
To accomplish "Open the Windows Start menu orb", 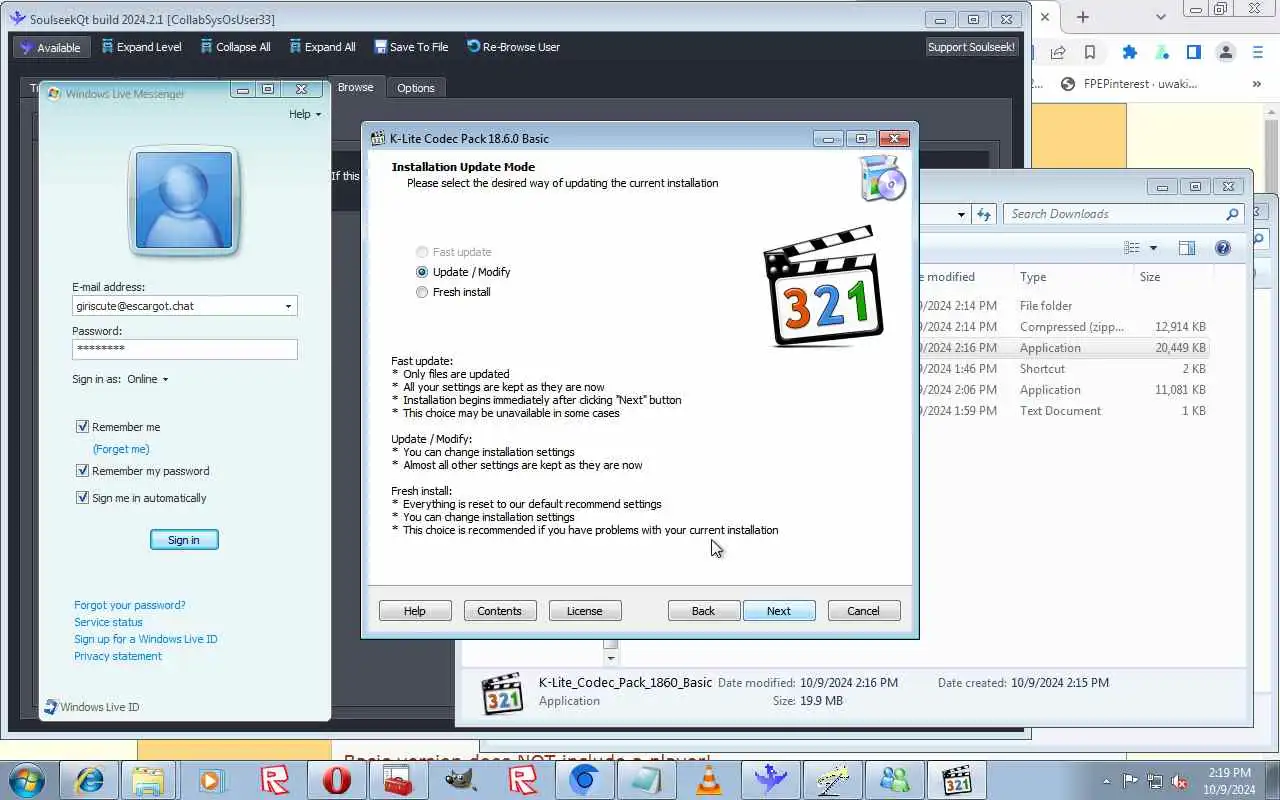I will tap(26, 779).
